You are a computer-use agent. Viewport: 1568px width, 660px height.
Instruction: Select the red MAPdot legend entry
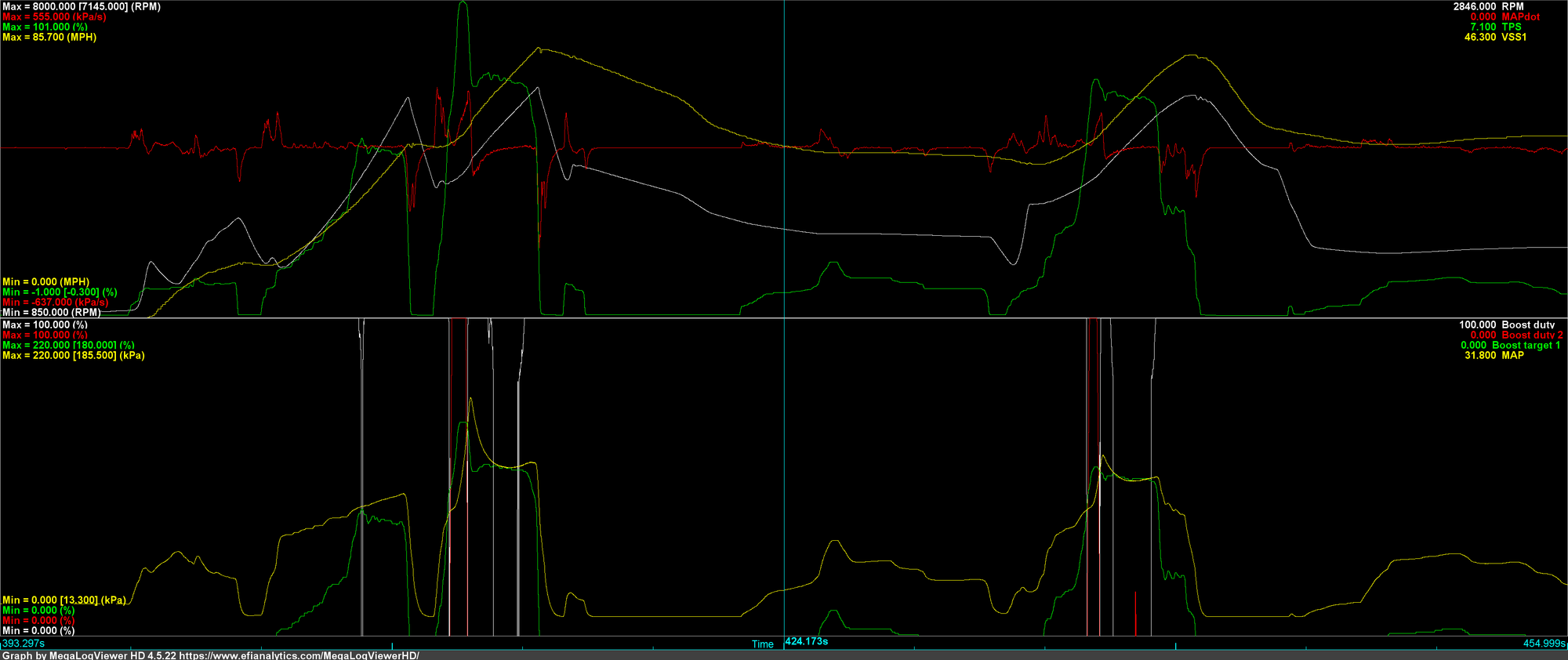point(1520,16)
